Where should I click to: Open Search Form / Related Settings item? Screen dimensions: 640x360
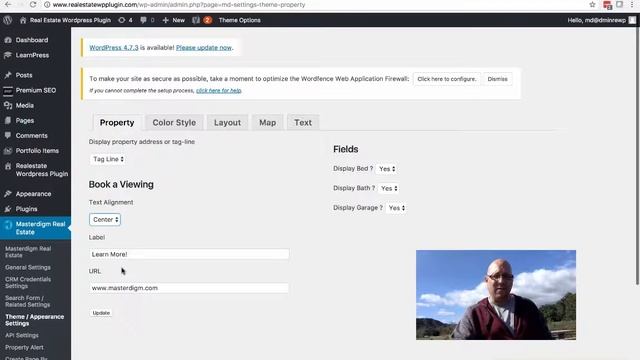[x=27, y=301]
